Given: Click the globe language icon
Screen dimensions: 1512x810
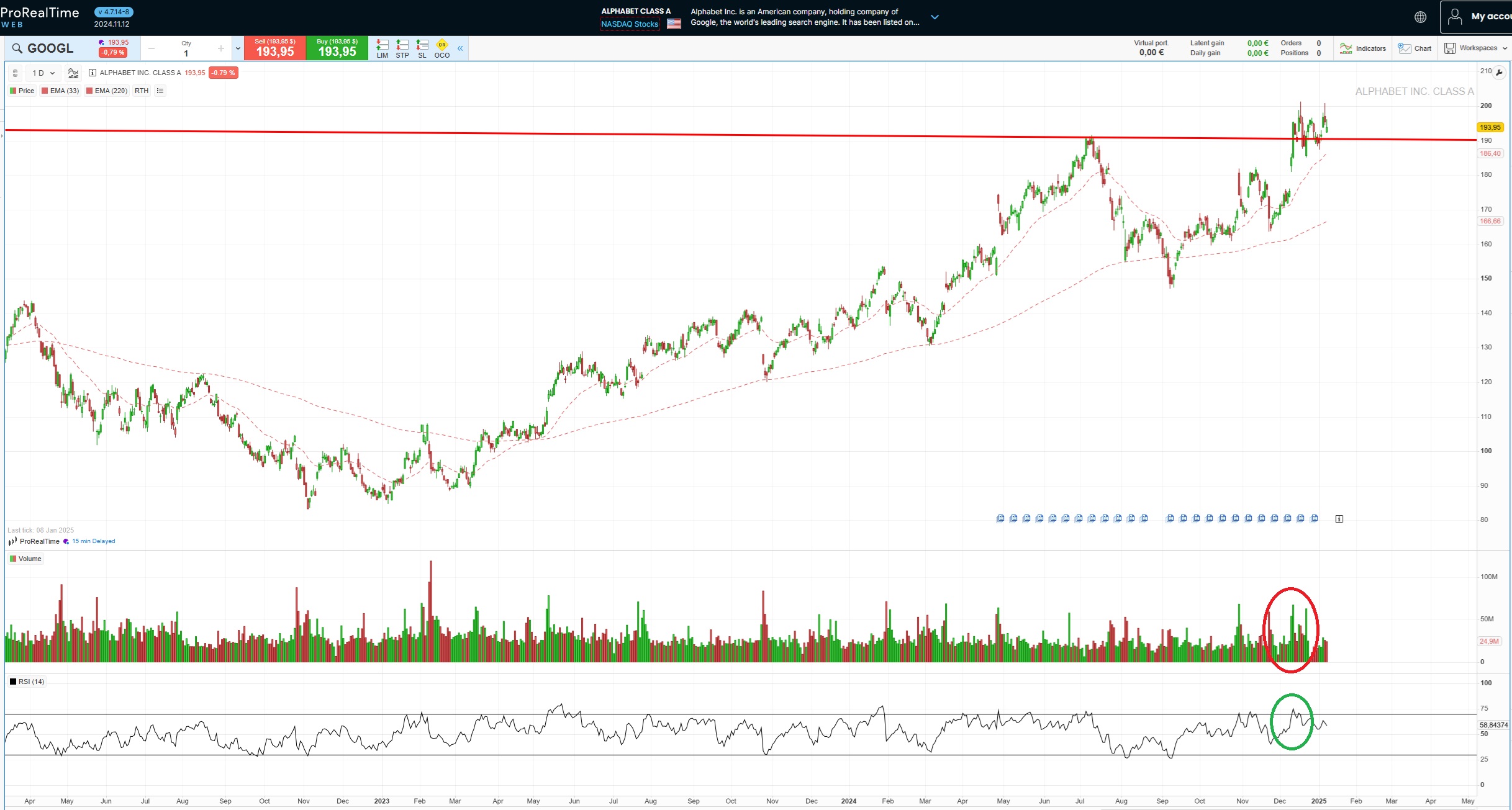Looking at the screenshot, I should pyautogui.click(x=1420, y=17).
